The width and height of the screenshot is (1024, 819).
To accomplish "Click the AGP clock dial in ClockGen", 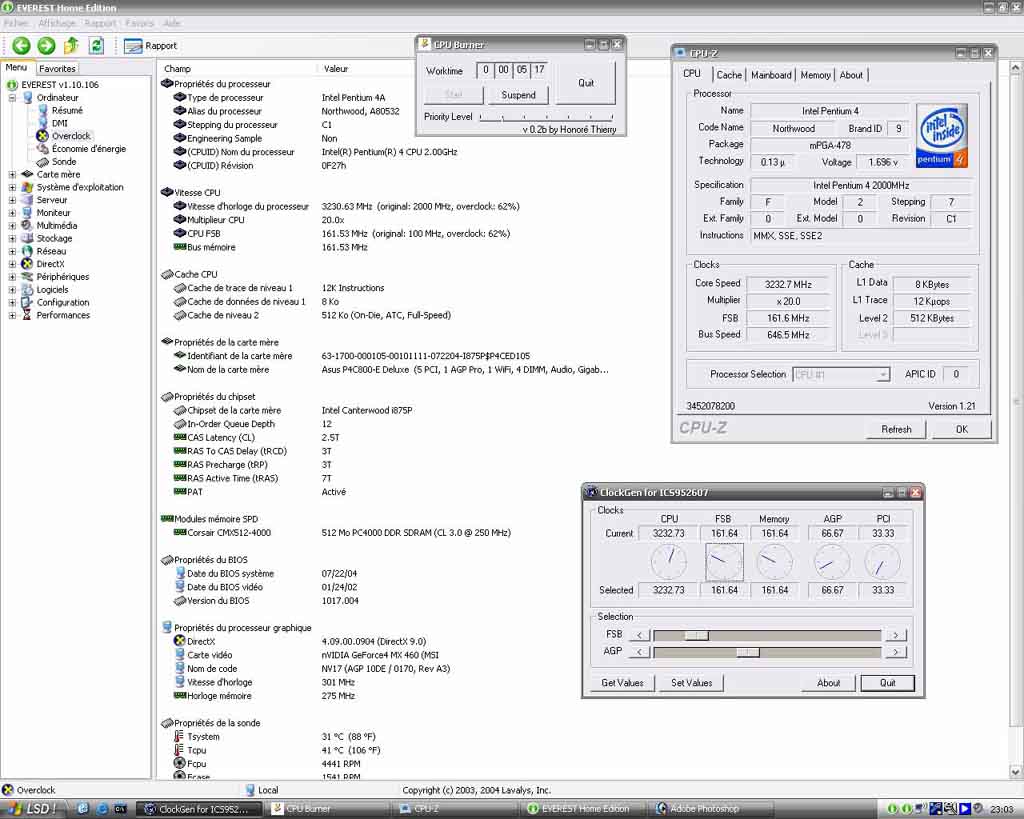I will pos(832,562).
